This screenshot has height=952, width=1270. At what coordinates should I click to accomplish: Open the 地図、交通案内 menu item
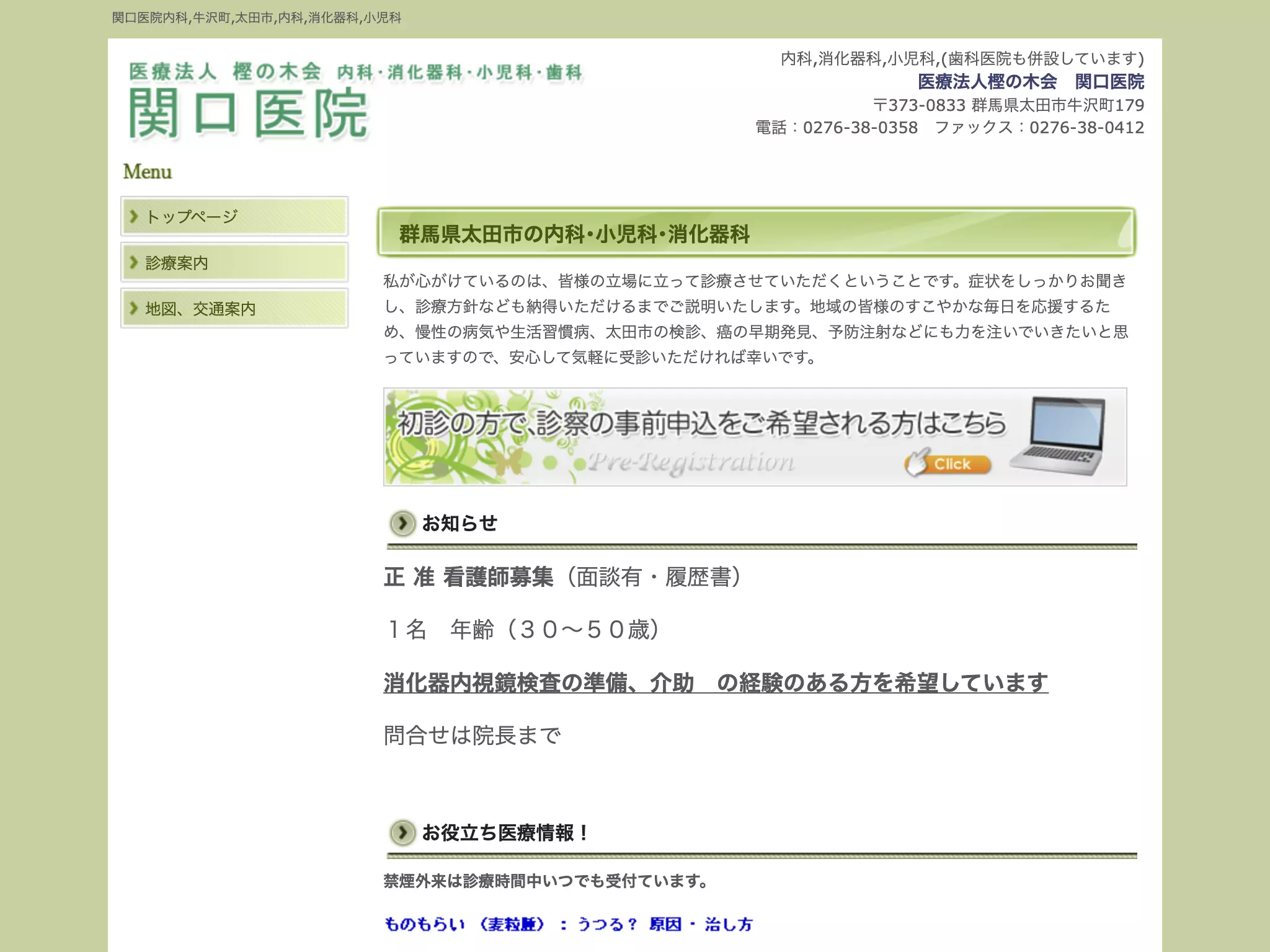point(234,308)
